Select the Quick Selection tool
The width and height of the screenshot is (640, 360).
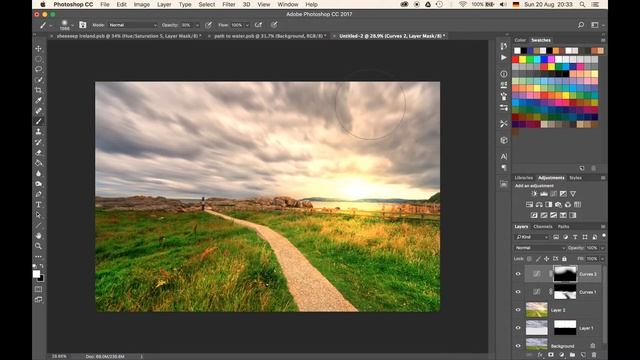38,80
